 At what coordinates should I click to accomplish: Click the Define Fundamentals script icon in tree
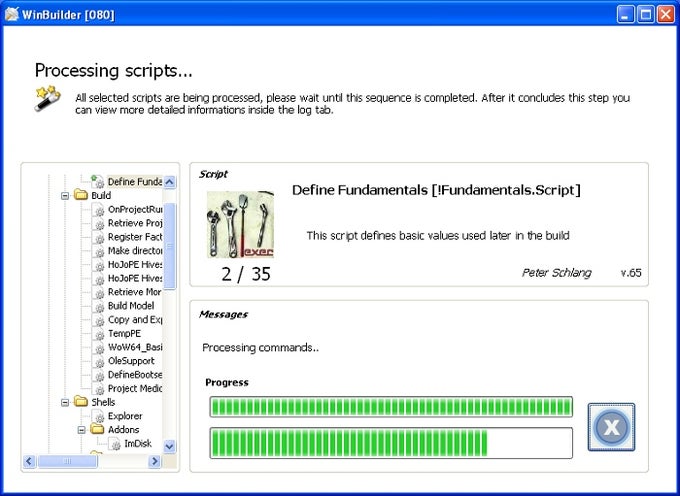coord(98,181)
